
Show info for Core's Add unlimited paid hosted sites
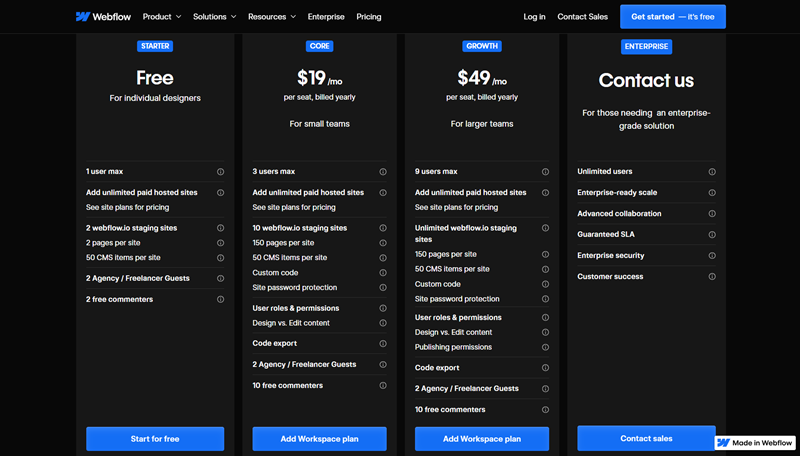pyautogui.click(x=383, y=193)
